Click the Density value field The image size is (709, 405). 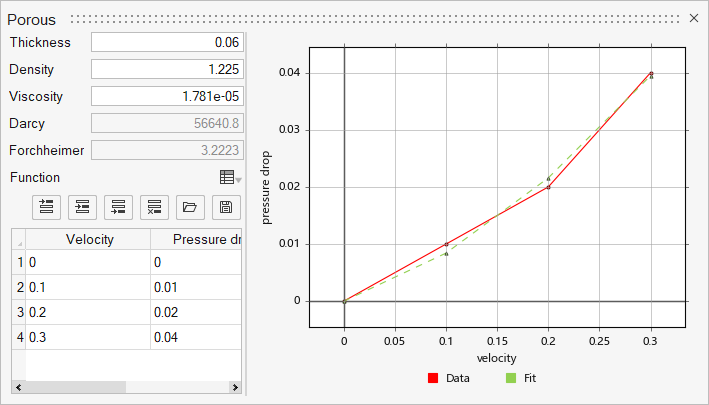[167, 69]
